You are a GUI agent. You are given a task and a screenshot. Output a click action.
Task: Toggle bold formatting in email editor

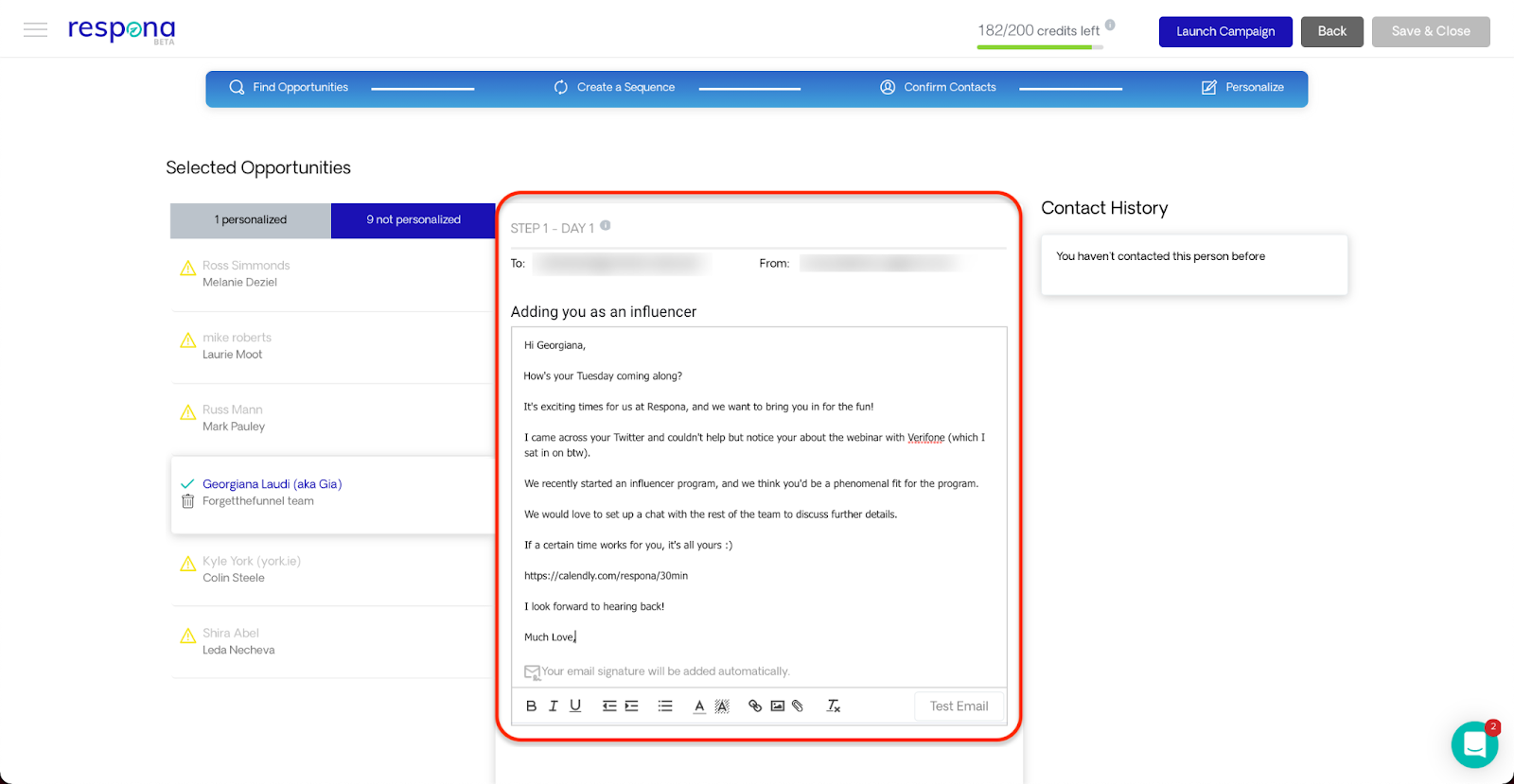point(531,706)
